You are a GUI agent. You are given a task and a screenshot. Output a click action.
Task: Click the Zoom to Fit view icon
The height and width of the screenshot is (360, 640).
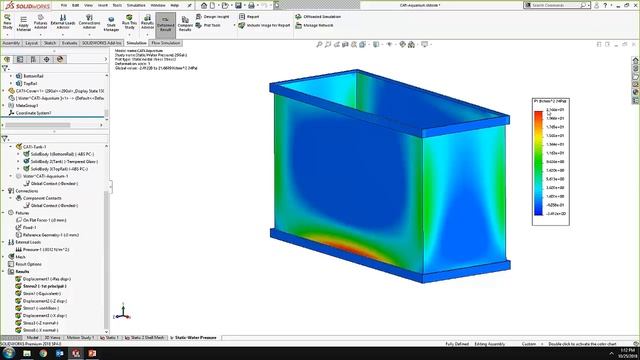319,44
